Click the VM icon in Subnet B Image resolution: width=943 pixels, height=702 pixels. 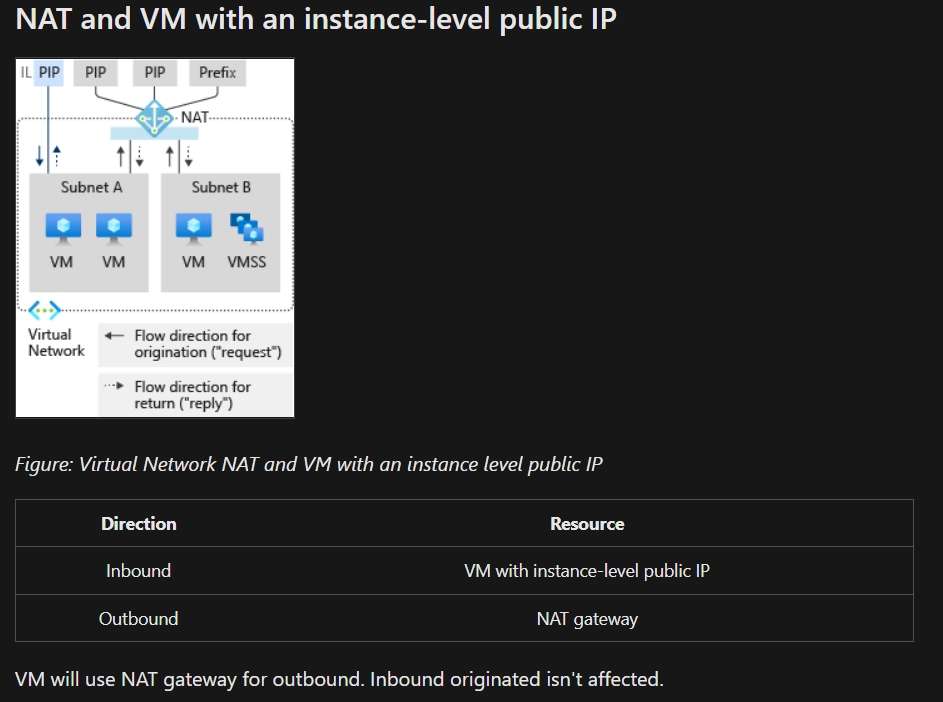point(194,229)
